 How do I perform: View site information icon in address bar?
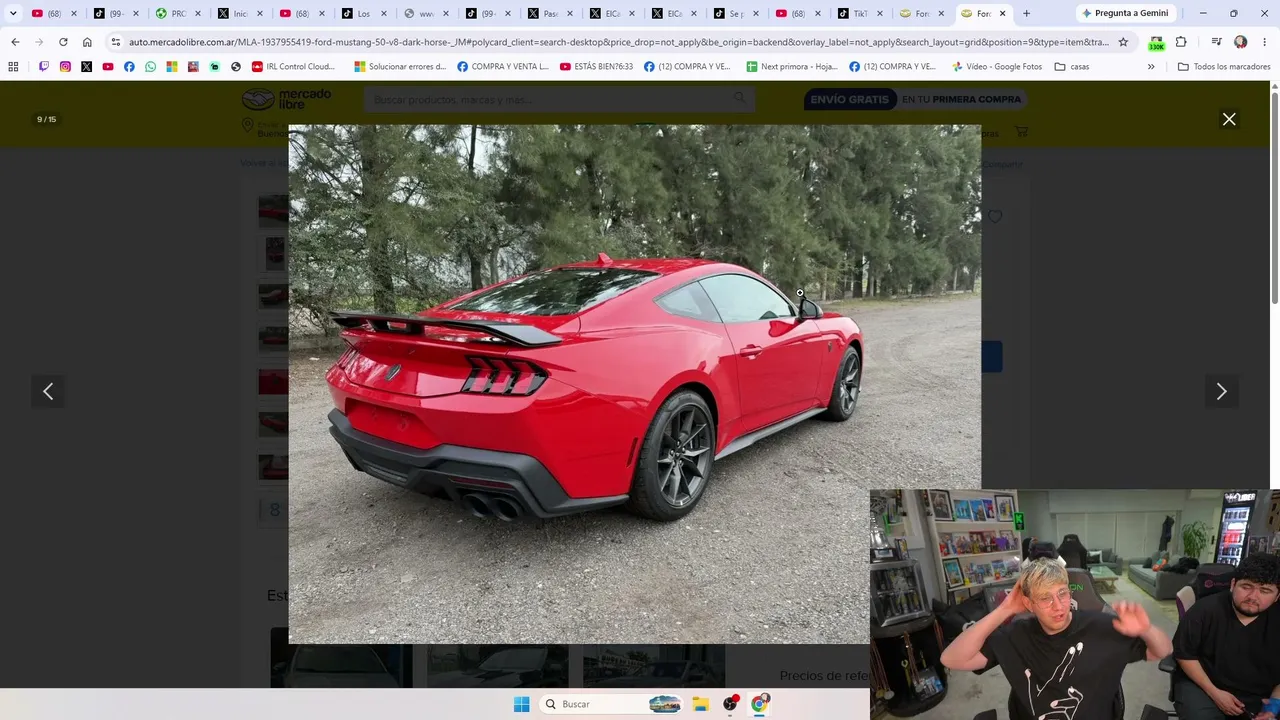(x=116, y=42)
